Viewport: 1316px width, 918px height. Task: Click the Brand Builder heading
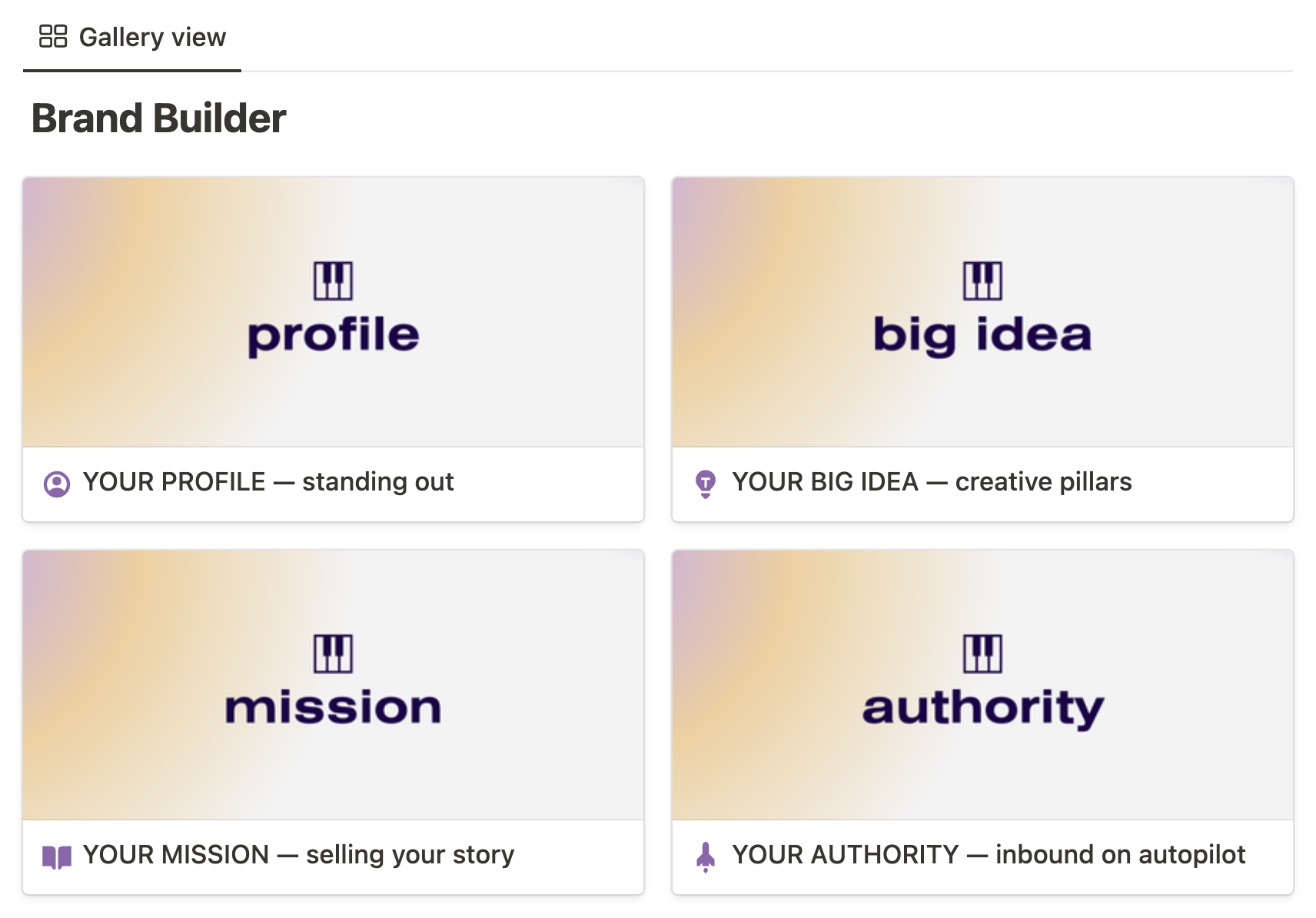point(158,118)
